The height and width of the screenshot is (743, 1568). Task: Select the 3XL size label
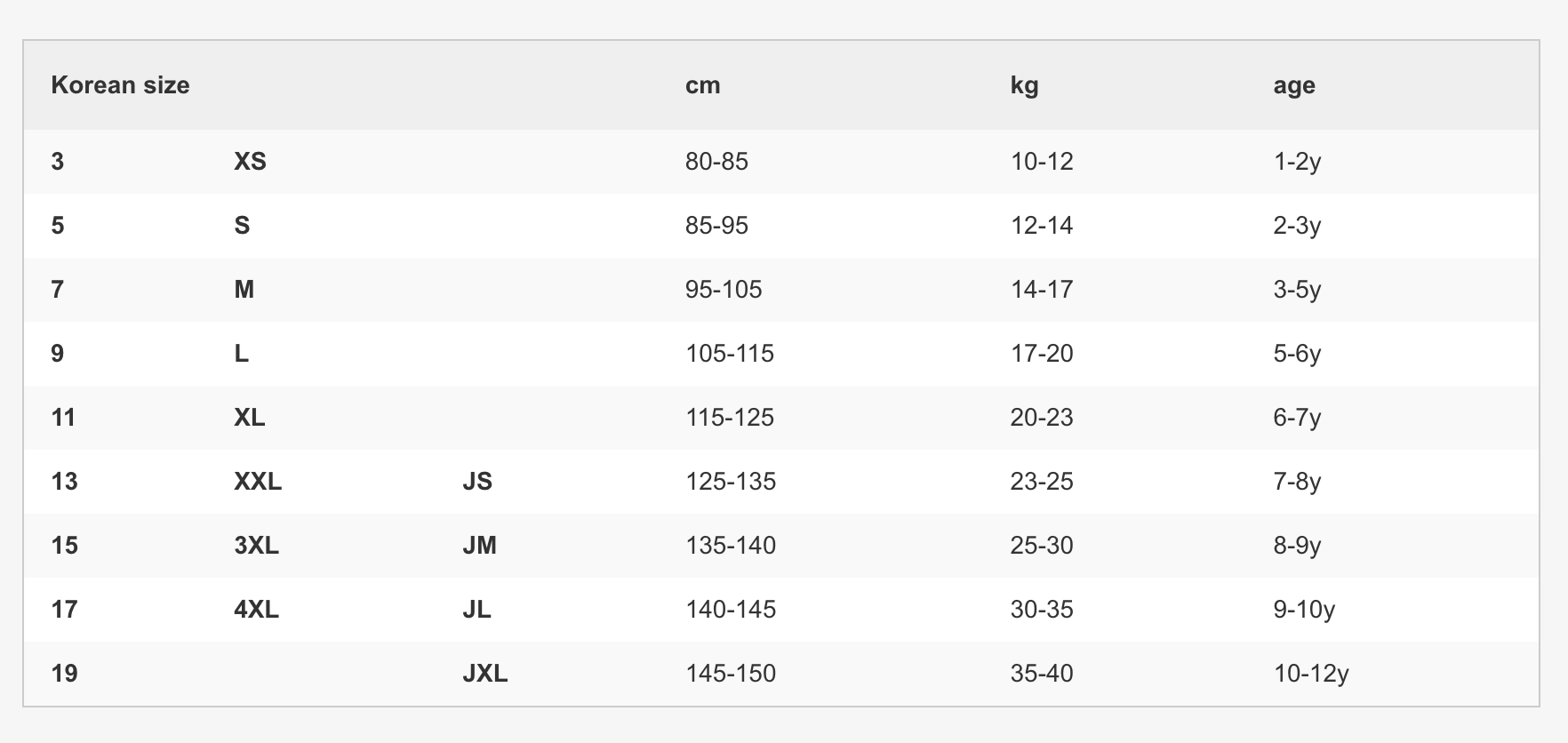[257, 546]
